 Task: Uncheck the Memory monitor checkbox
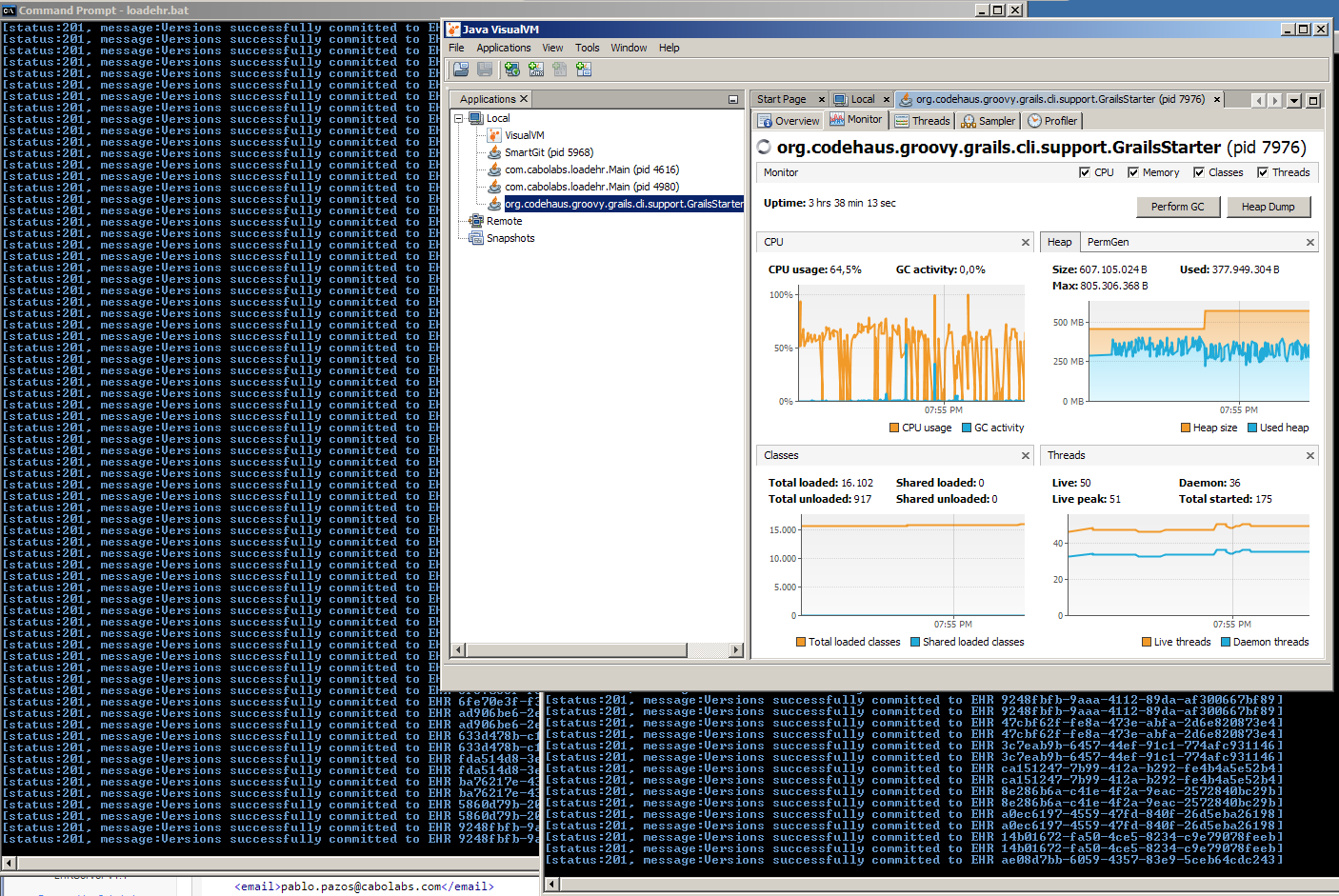tap(1133, 172)
